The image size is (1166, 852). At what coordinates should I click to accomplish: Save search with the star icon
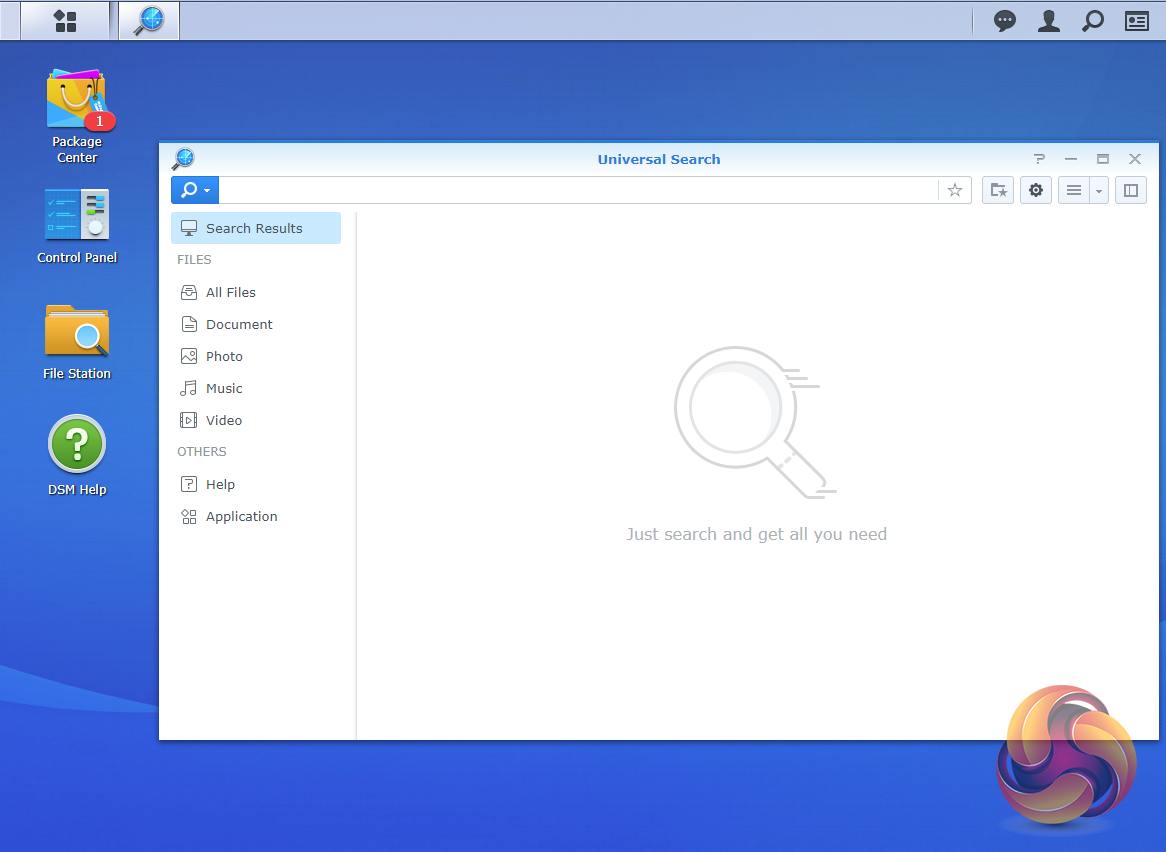[955, 190]
